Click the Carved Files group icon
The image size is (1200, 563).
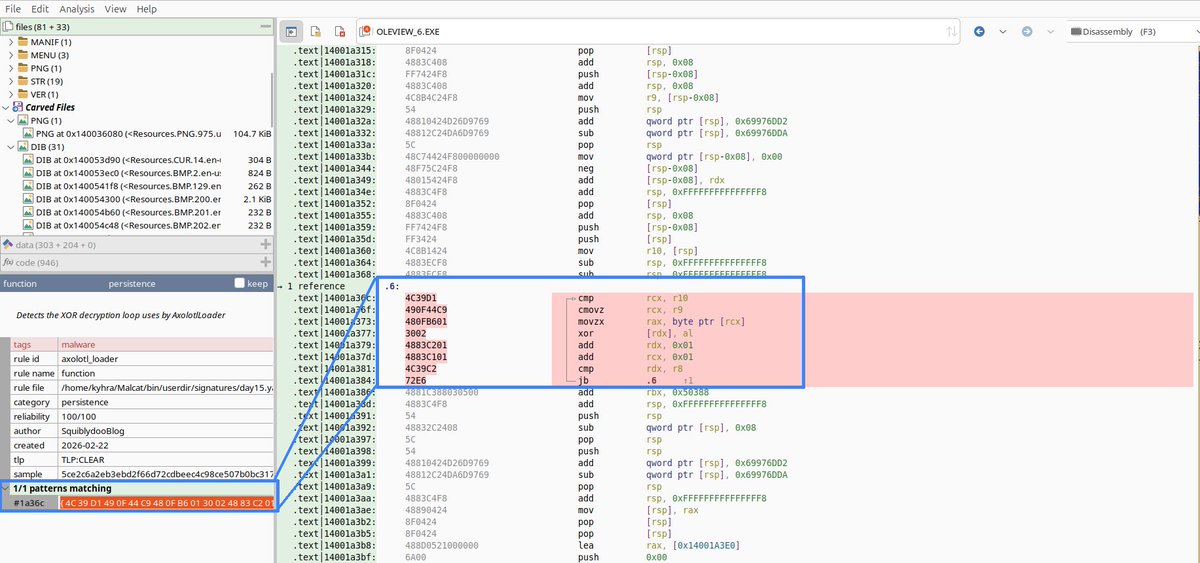17,107
